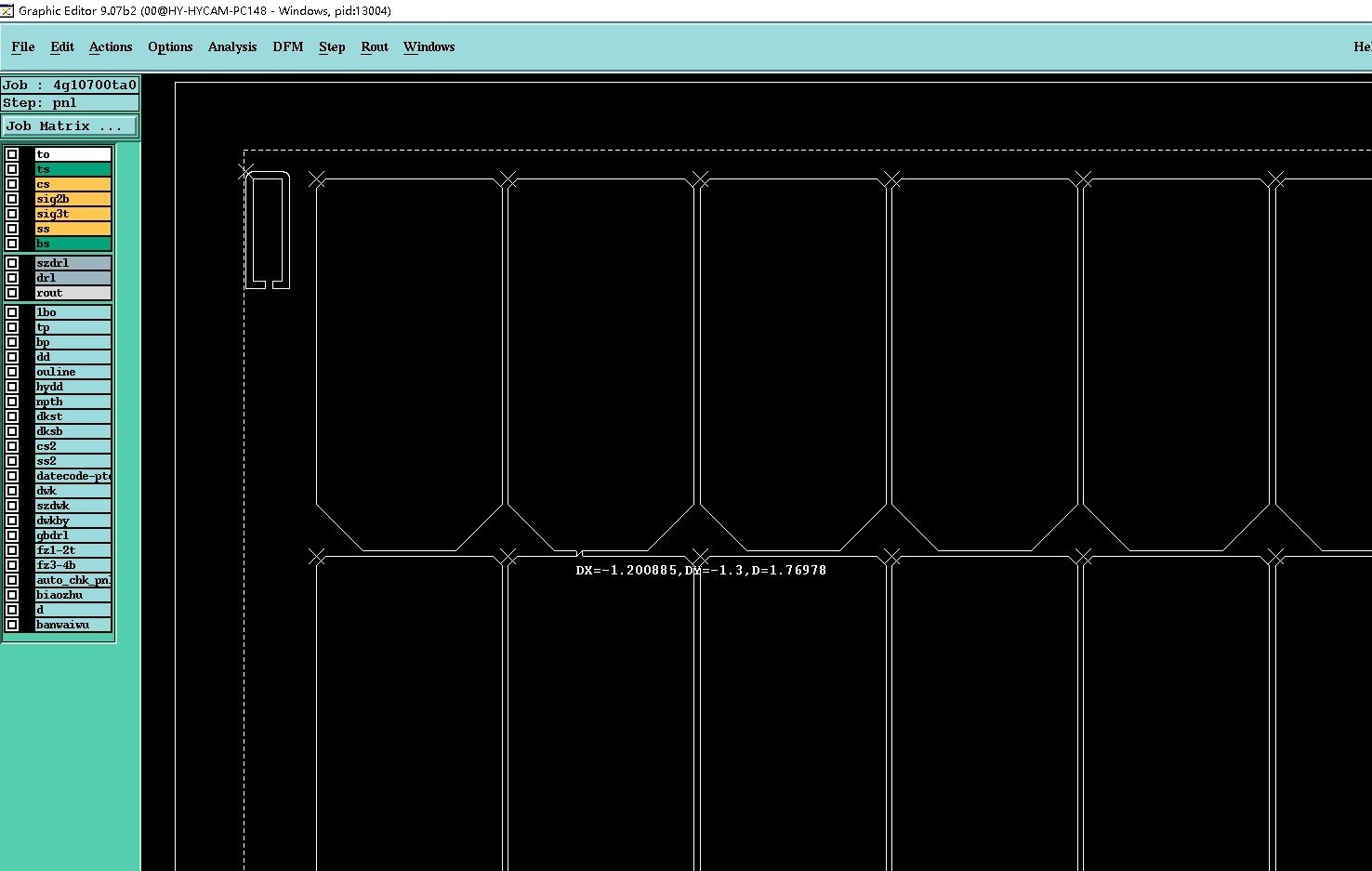The image size is (1372, 871).
Task: Tick the checkbox for layer bs
Action: [x=12, y=244]
